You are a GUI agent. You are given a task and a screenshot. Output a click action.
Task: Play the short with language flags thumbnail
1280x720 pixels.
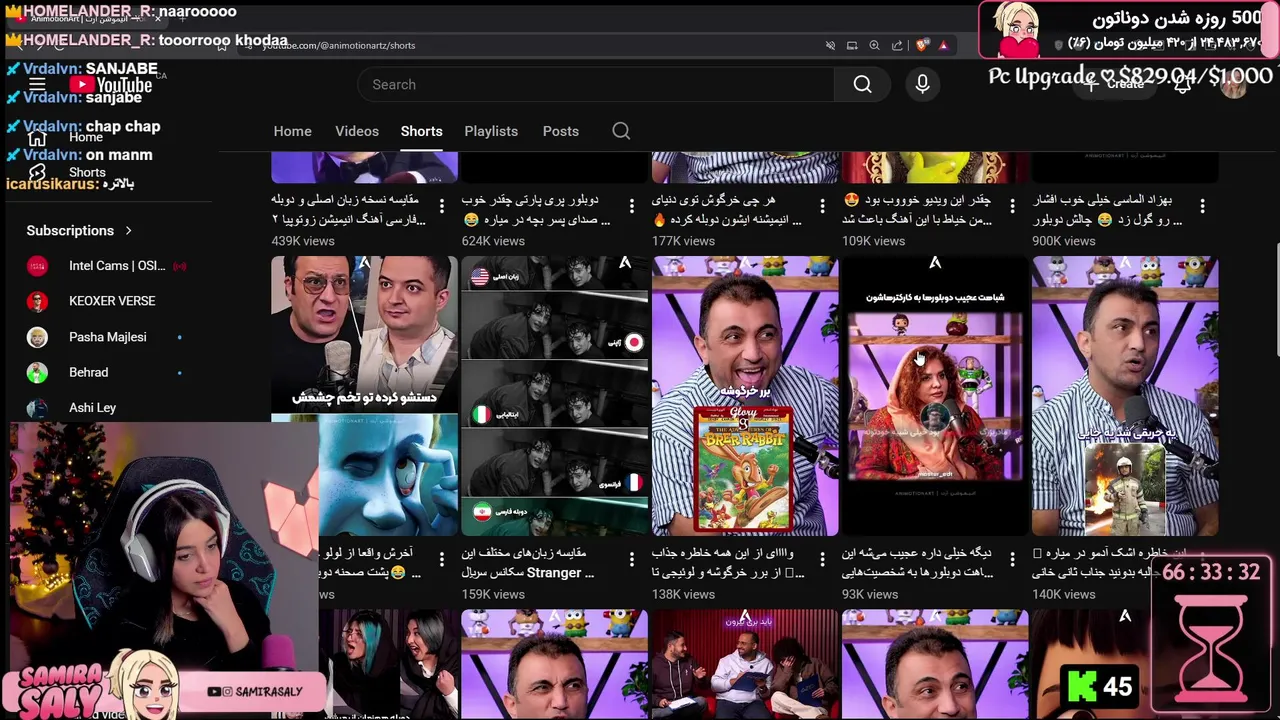(555, 396)
